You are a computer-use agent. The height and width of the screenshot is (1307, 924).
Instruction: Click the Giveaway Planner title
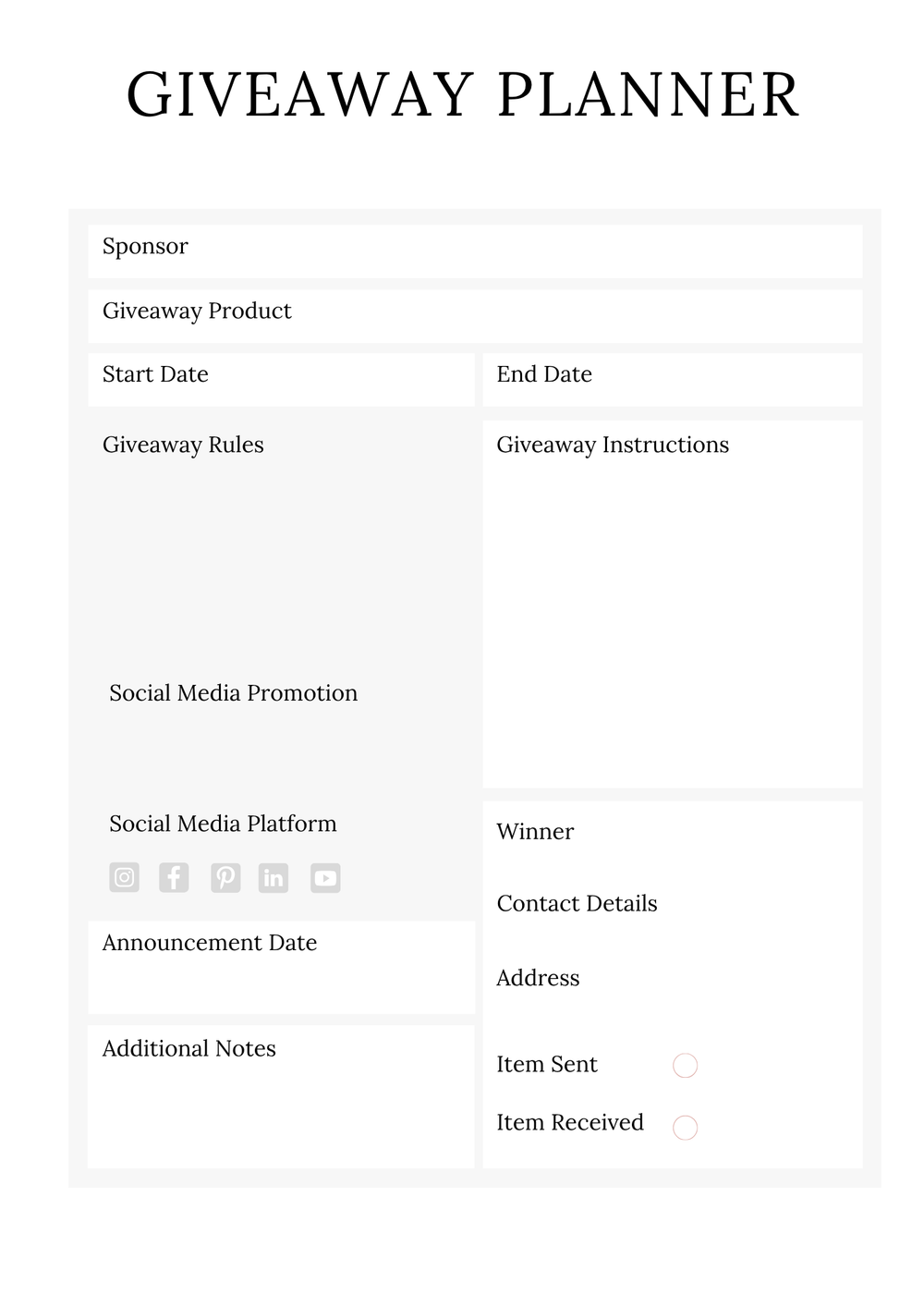pos(462,95)
